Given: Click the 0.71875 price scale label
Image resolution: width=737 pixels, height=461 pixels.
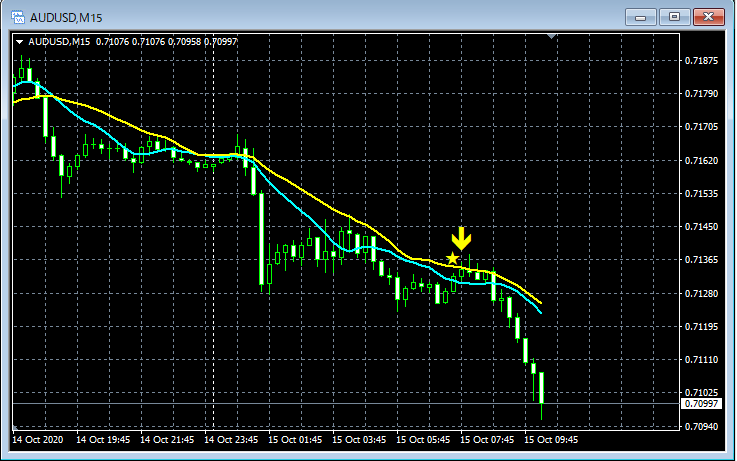Looking at the screenshot, I should tap(701, 61).
